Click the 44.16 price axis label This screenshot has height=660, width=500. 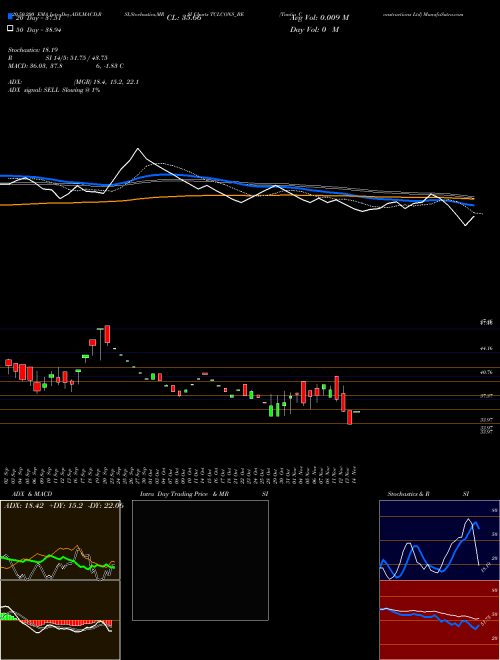[x=486, y=349]
